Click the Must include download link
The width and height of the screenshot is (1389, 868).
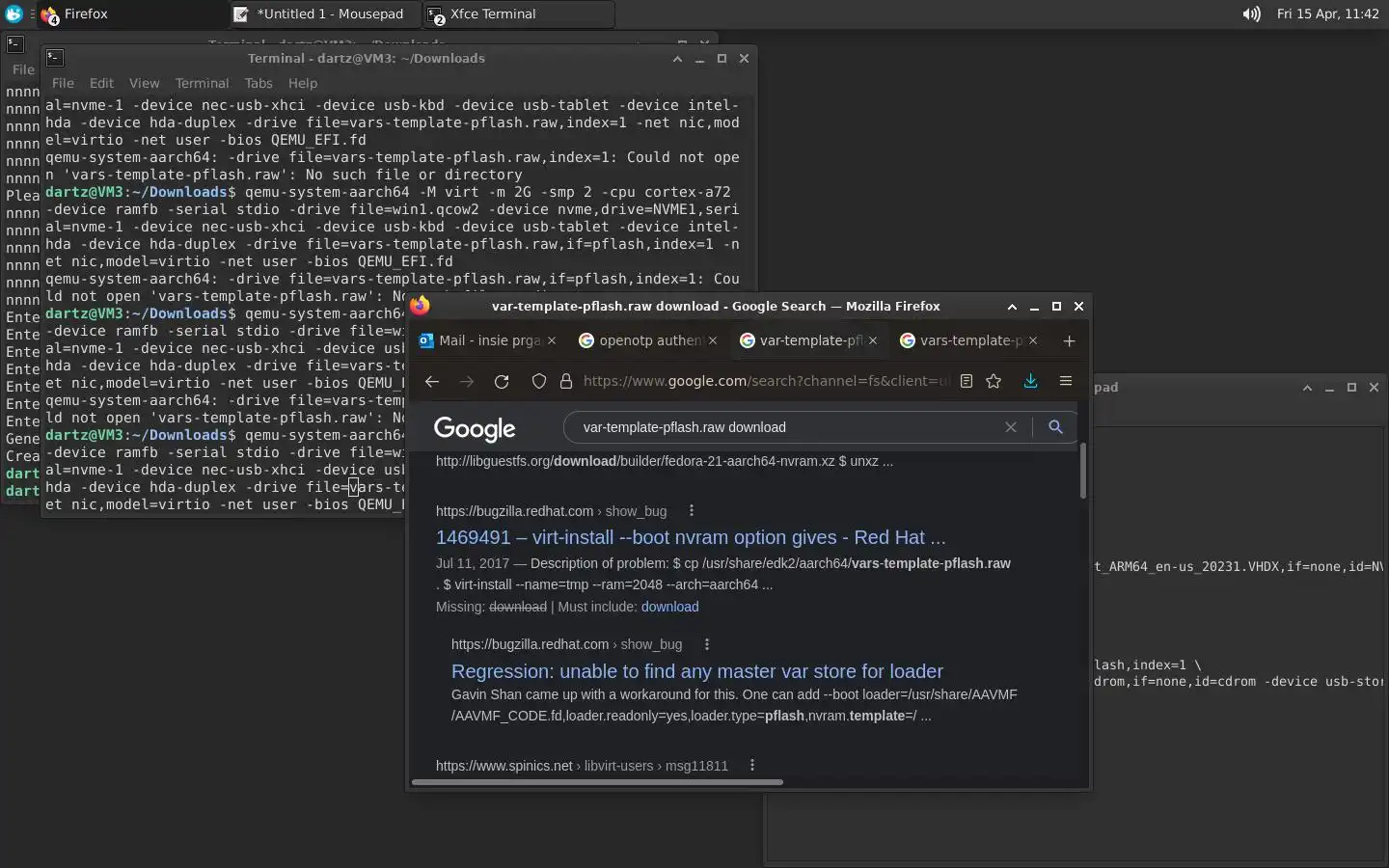(x=669, y=607)
